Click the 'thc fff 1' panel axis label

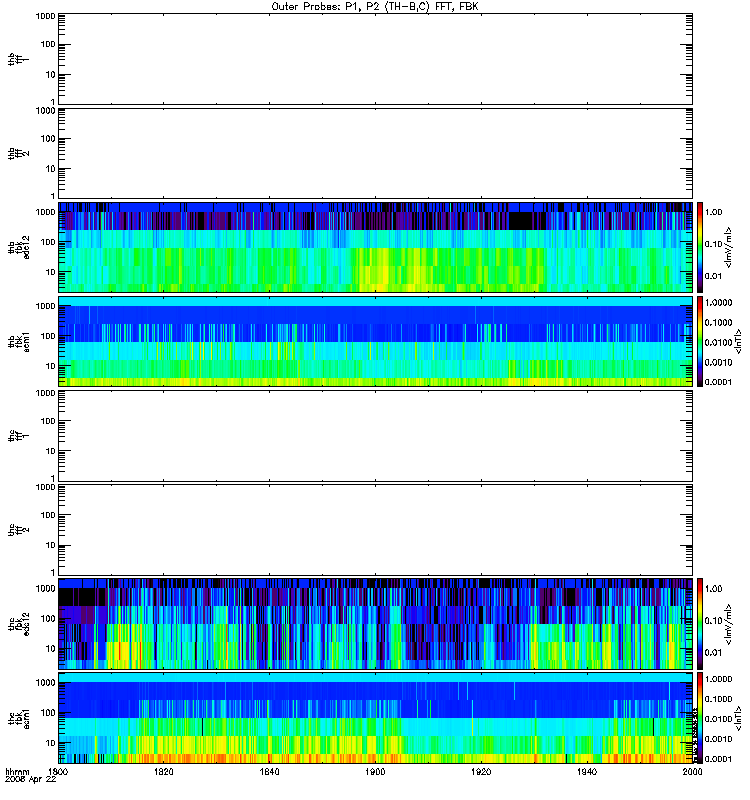[x=18, y=436]
